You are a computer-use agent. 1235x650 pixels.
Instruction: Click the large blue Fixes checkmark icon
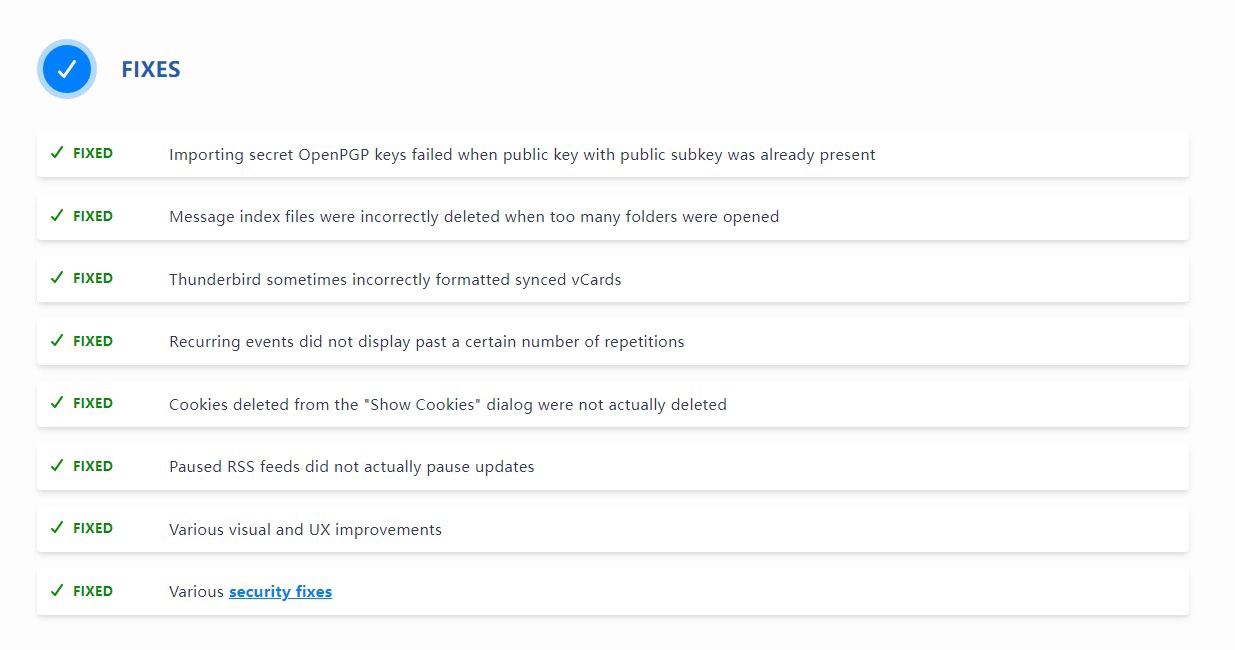(x=66, y=69)
